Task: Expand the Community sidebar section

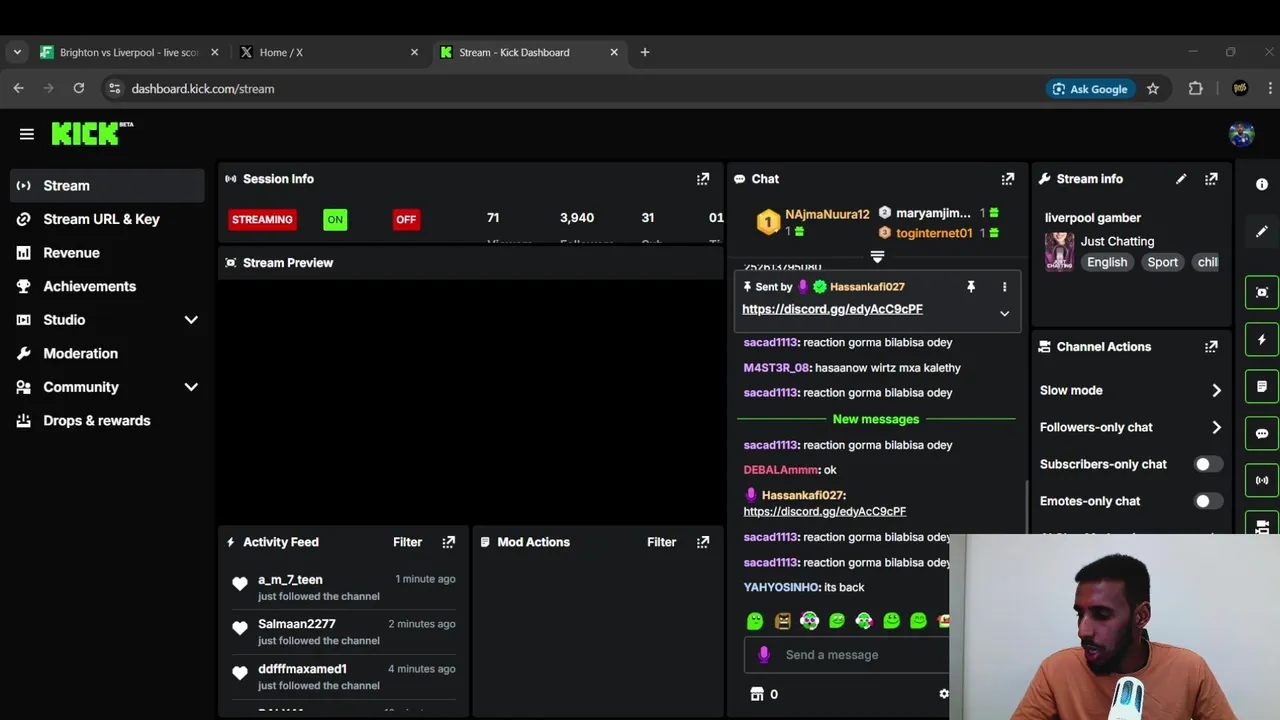Action: pos(191,387)
